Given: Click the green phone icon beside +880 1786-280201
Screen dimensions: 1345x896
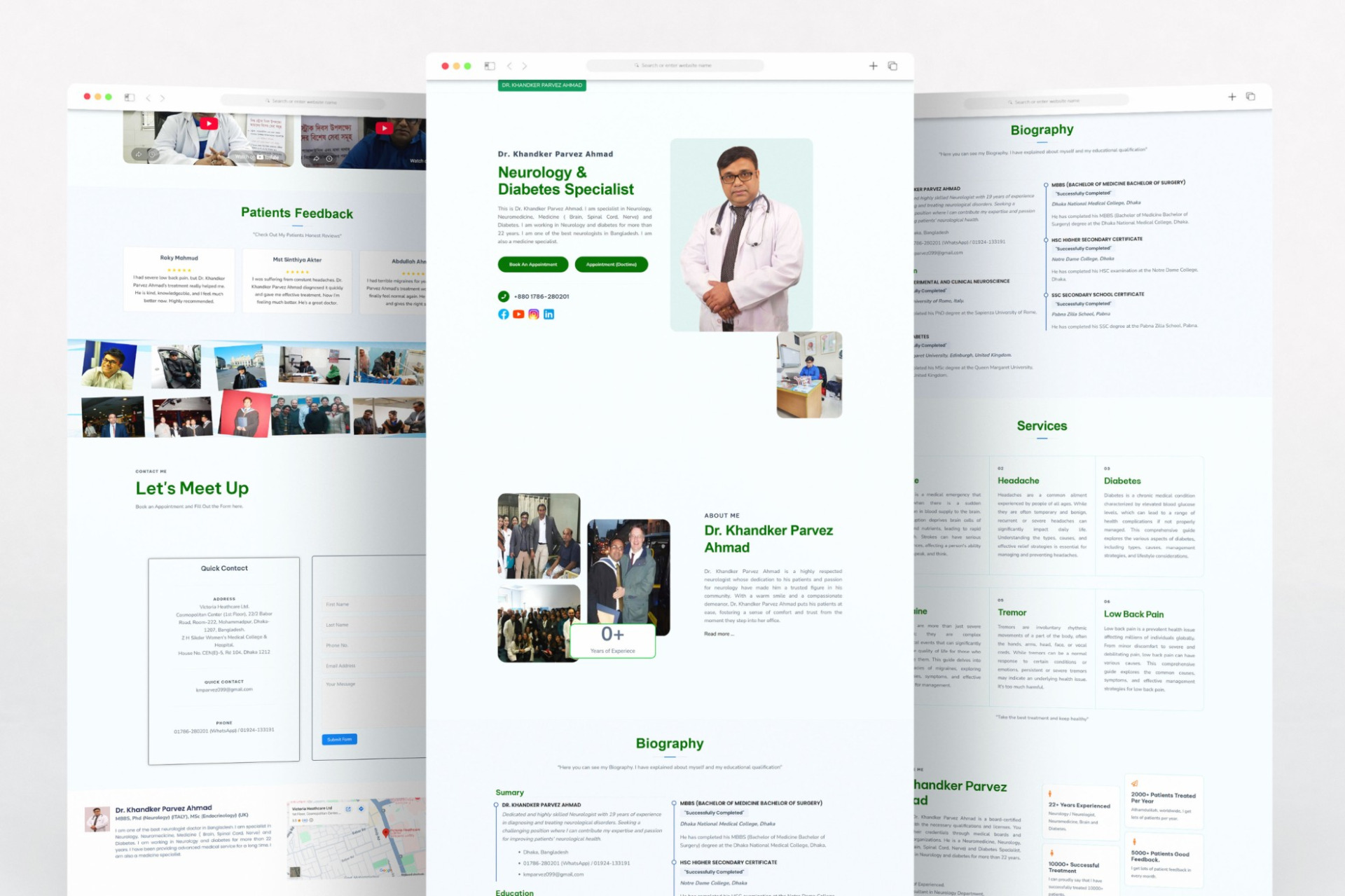Looking at the screenshot, I should (504, 296).
